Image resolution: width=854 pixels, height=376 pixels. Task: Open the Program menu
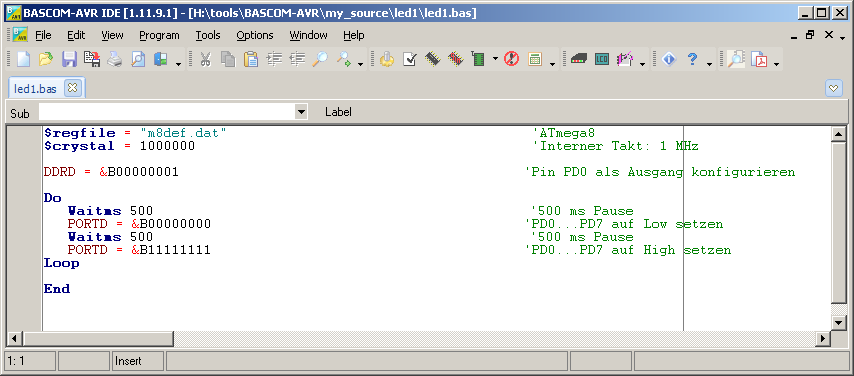point(159,35)
